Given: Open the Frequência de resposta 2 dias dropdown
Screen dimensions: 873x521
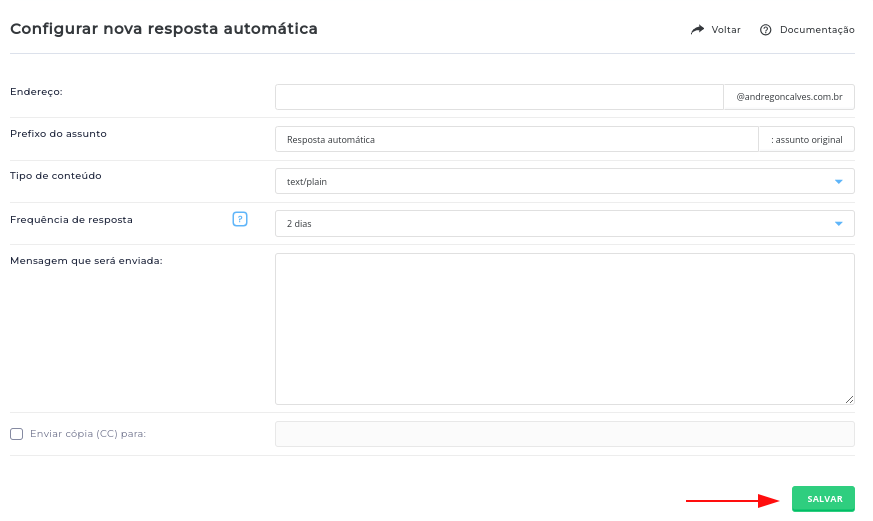Looking at the screenshot, I should tap(565, 224).
